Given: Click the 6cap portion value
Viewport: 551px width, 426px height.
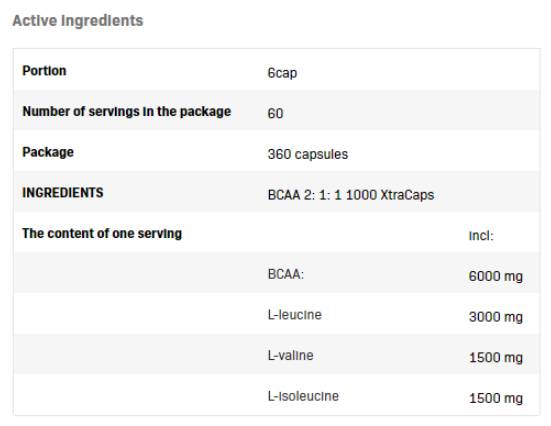Looking at the screenshot, I should coord(282,73).
